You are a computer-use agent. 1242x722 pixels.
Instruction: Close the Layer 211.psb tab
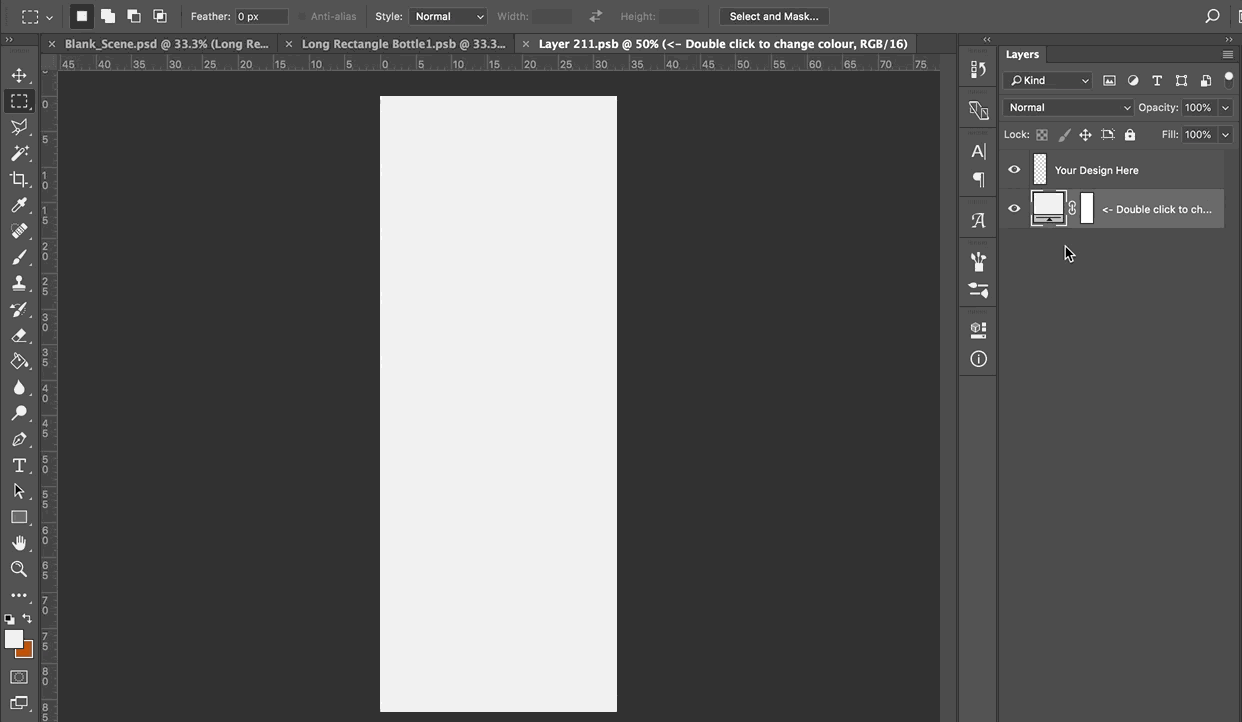tap(526, 44)
